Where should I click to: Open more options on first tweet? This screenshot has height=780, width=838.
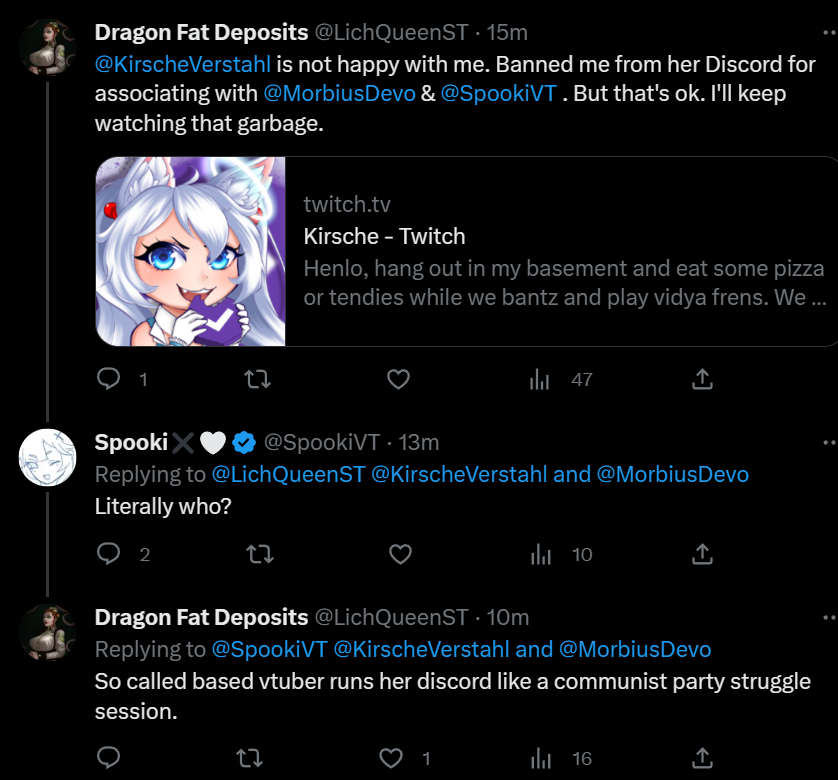pyautogui.click(x=830, y=33)
